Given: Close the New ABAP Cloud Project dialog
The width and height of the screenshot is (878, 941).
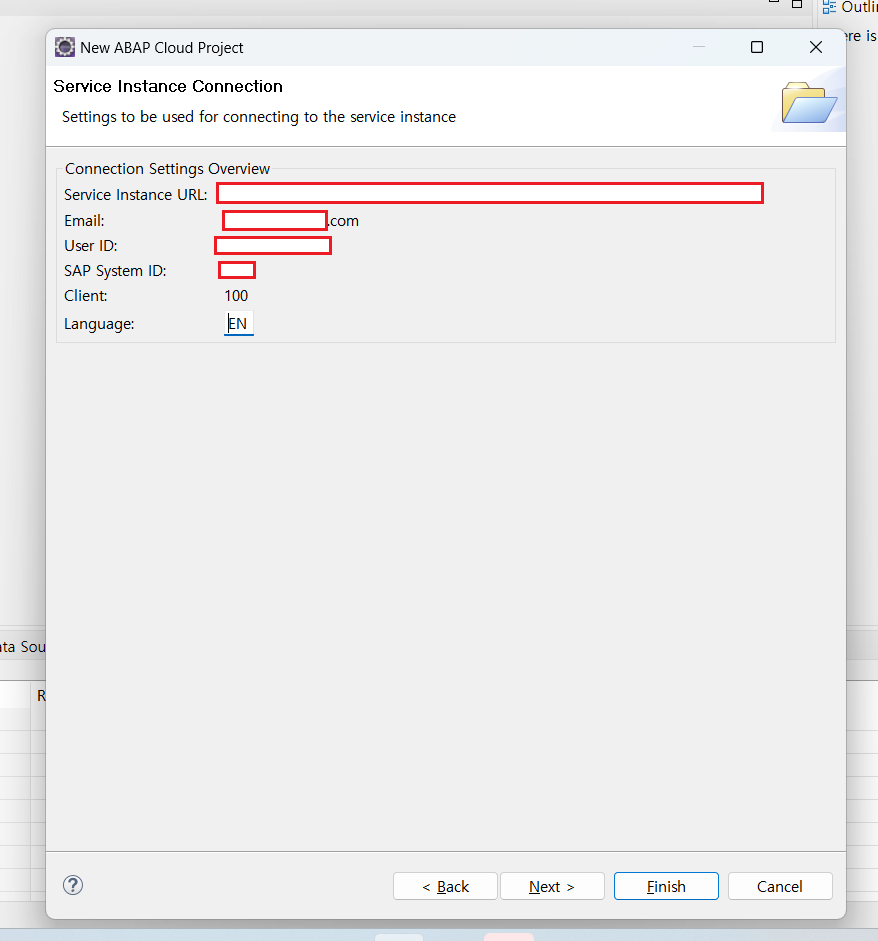Looking at the screenshot, I should (816, 47).
